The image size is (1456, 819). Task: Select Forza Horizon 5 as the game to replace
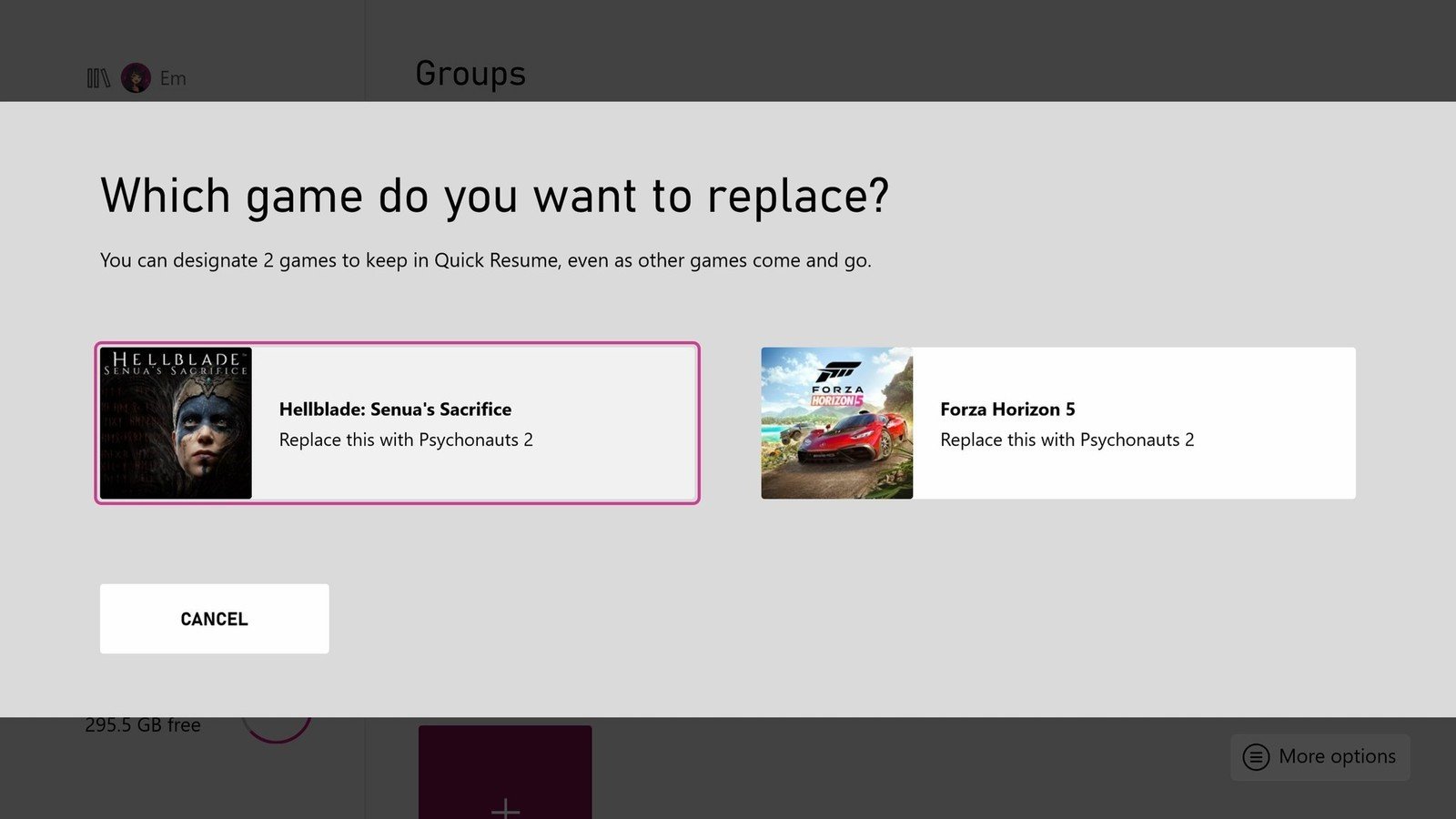[x=1057, y=421]
